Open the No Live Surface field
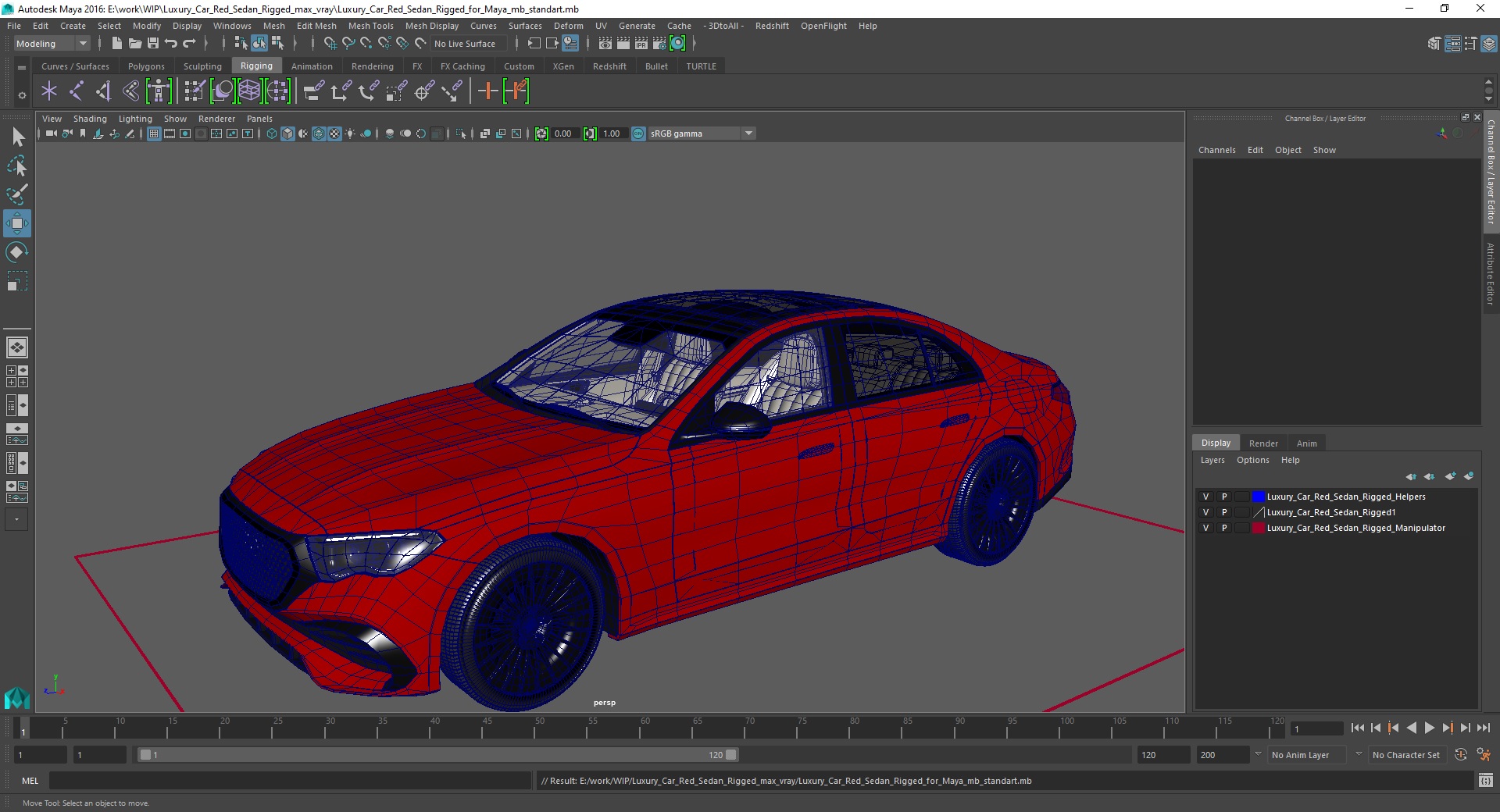This screenshot has width=1500, height=812. click(x=467, y=44)
